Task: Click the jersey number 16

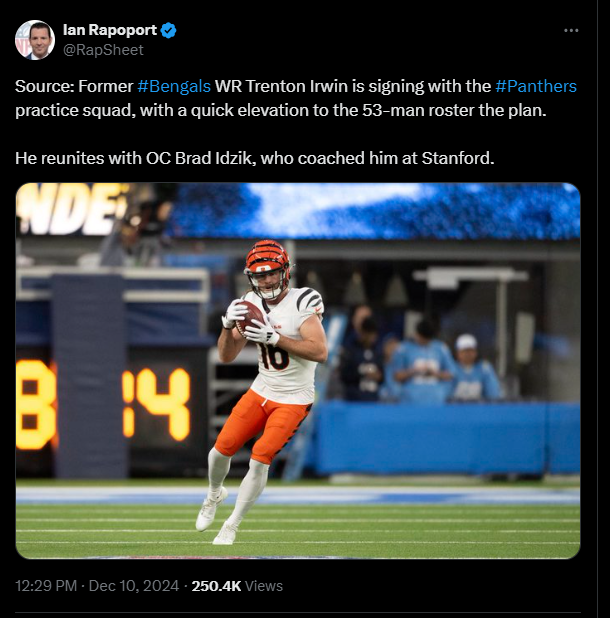Action: tap(273, 357)
